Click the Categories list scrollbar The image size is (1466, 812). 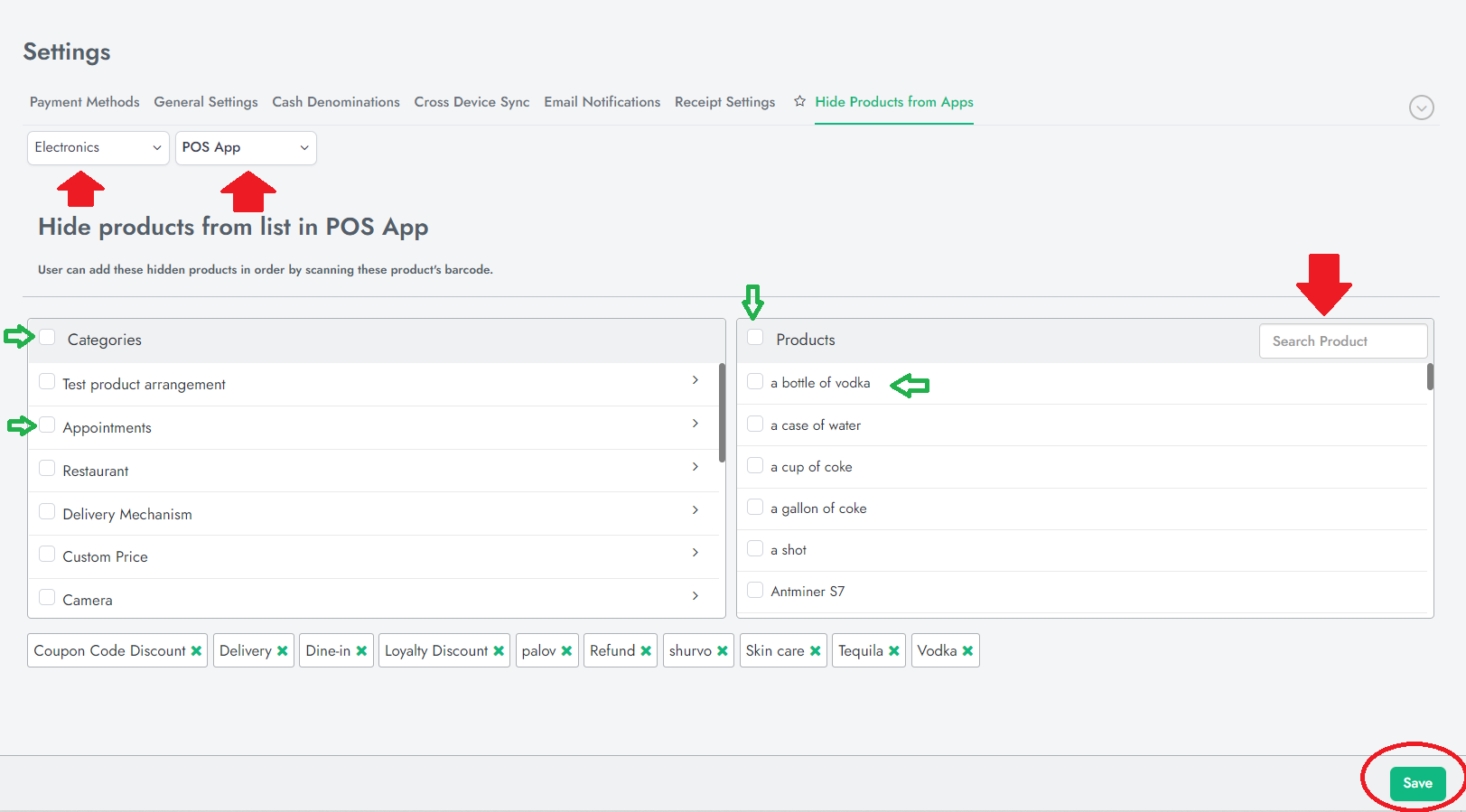[x=722, y=412]
